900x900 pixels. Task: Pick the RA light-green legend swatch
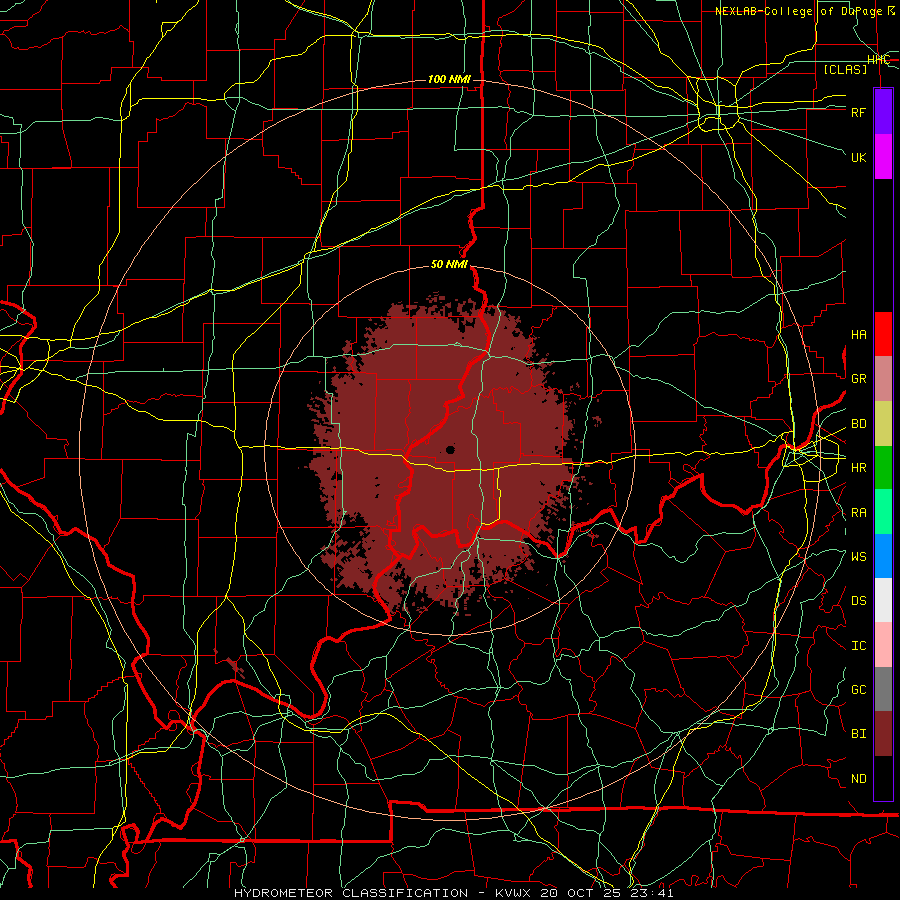pos(883,512)
